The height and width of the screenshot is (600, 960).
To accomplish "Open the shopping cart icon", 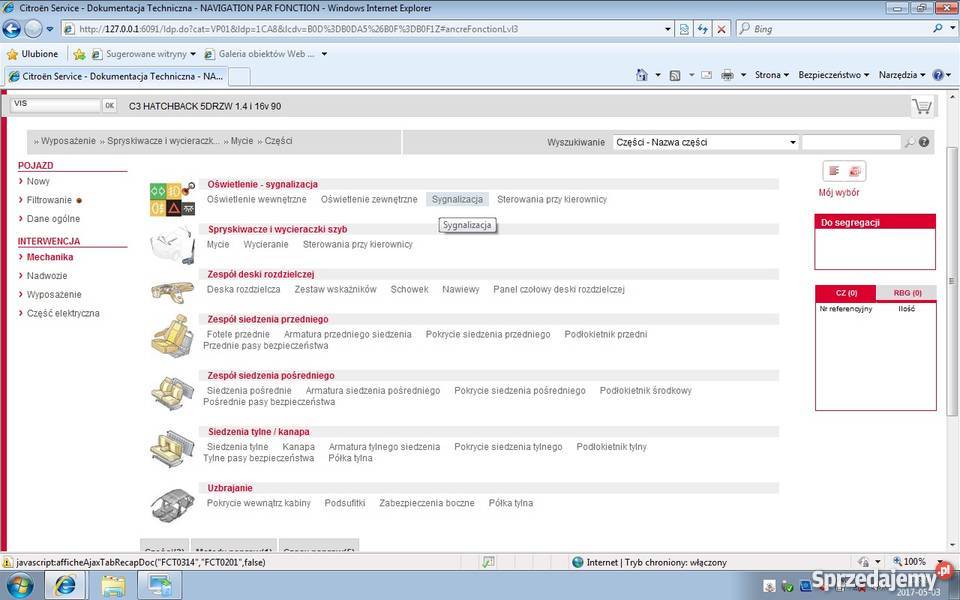I will (921, 106).
